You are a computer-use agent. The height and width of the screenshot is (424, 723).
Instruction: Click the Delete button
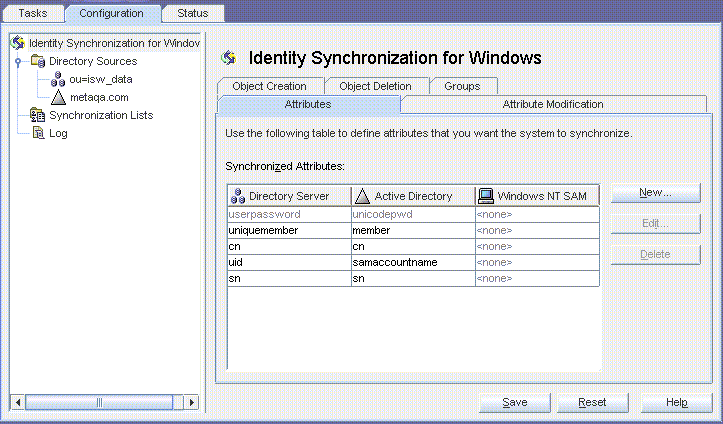tap(655, 254)
